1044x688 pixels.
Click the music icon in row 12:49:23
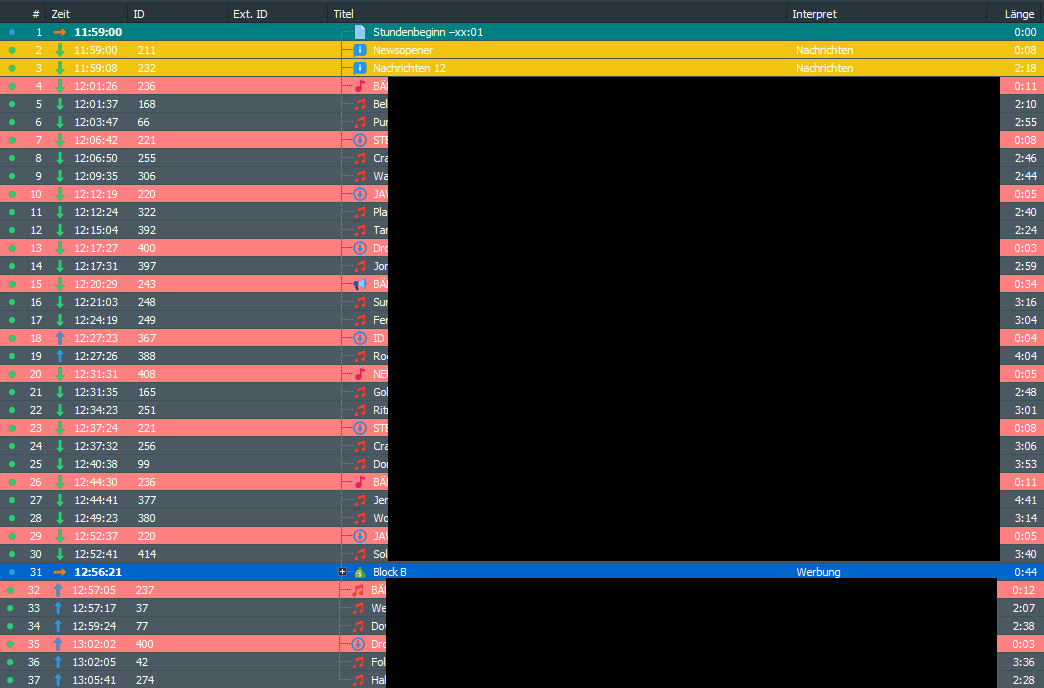coord(360,517)
